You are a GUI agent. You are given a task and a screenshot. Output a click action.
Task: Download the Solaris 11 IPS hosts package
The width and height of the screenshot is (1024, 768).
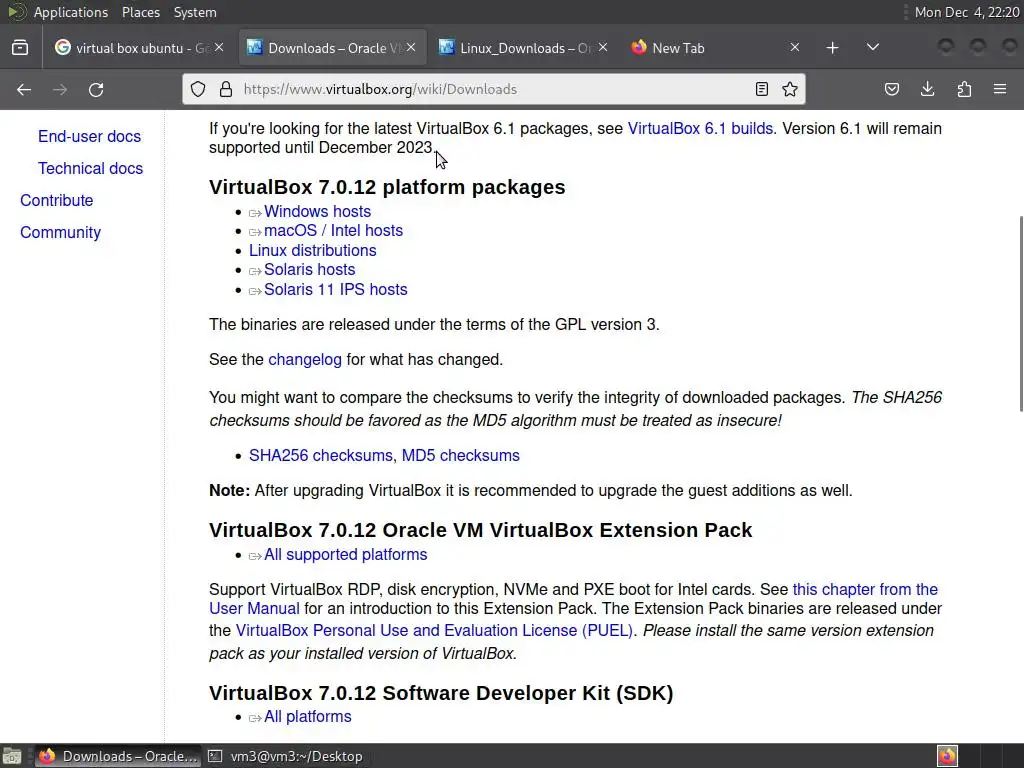tap(336, 289)
